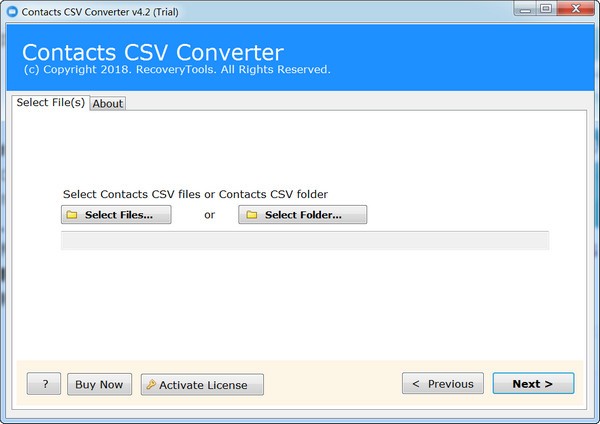Open the About tab
This screenshot has width=600, height=424.
coord(108,104)
